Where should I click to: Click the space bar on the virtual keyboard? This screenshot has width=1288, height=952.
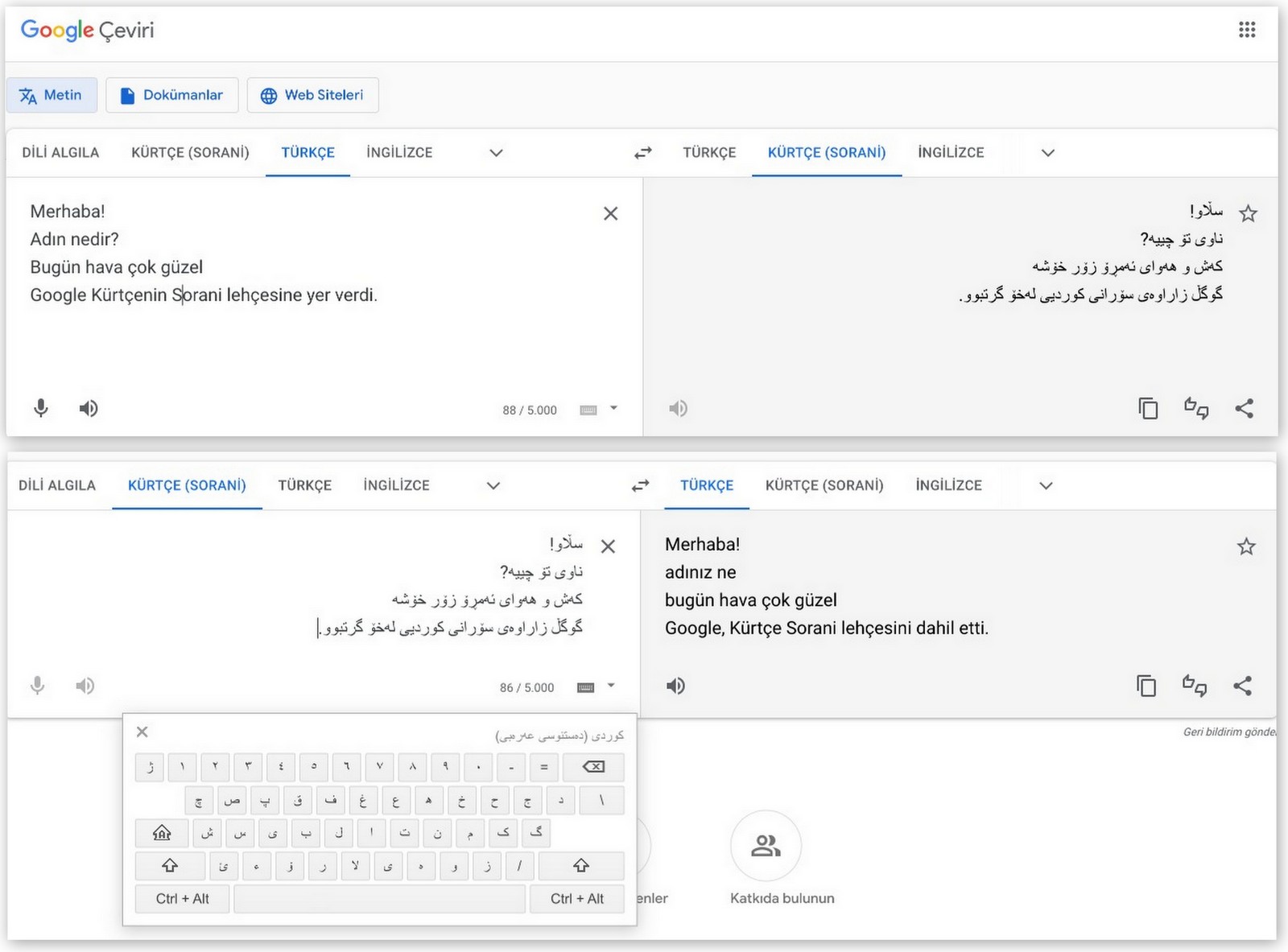380,899
